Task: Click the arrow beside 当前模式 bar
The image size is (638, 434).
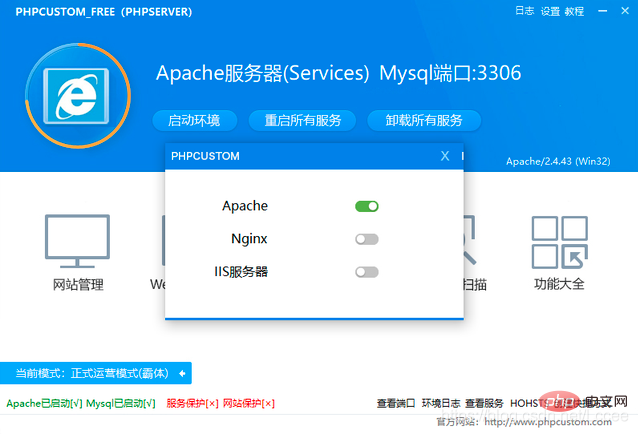Action: [x=182, y=373]
